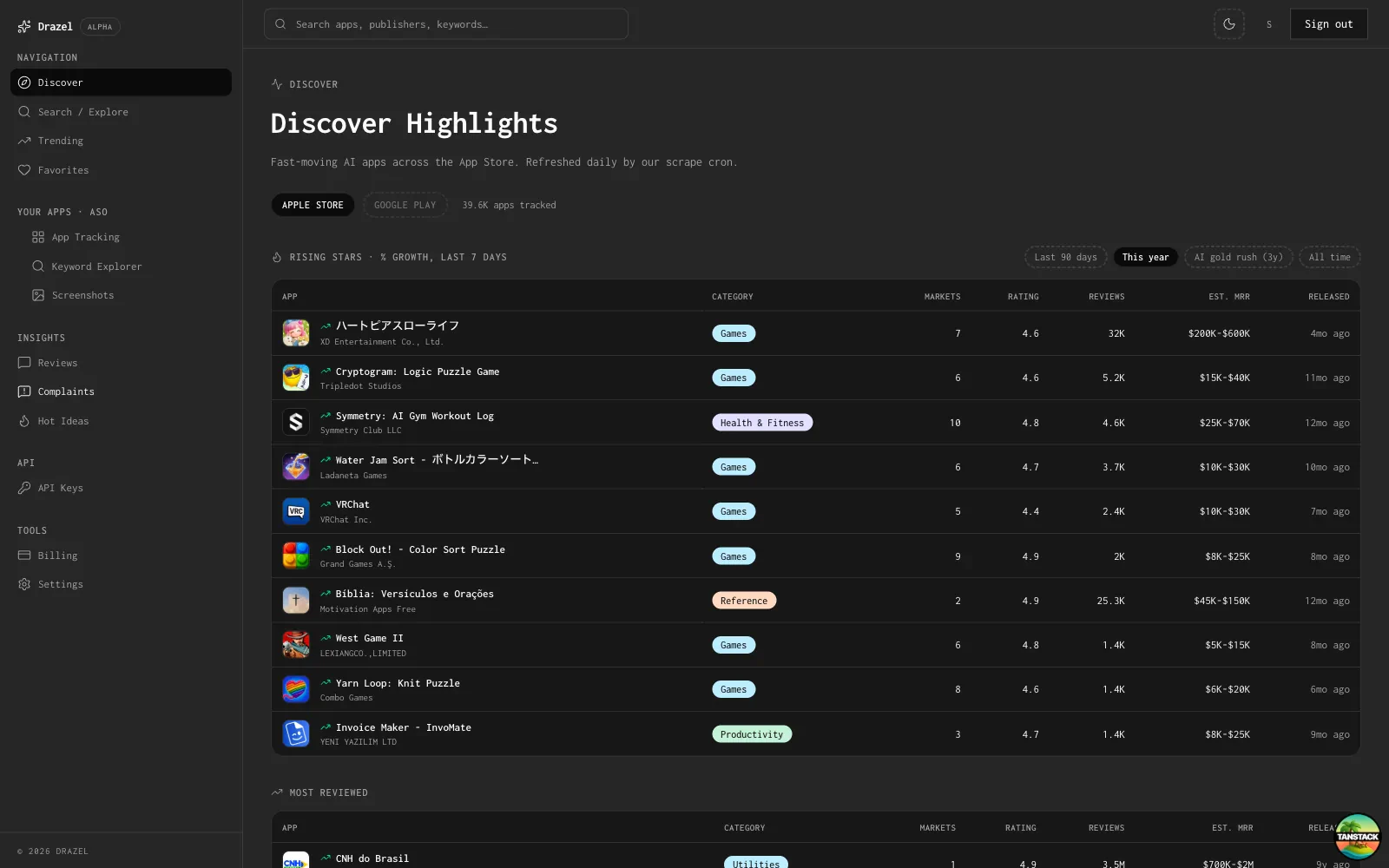The image size is (1389, 868).
Task: Click the Yarn Loop app icon
Action: click(x=296, y=689)
